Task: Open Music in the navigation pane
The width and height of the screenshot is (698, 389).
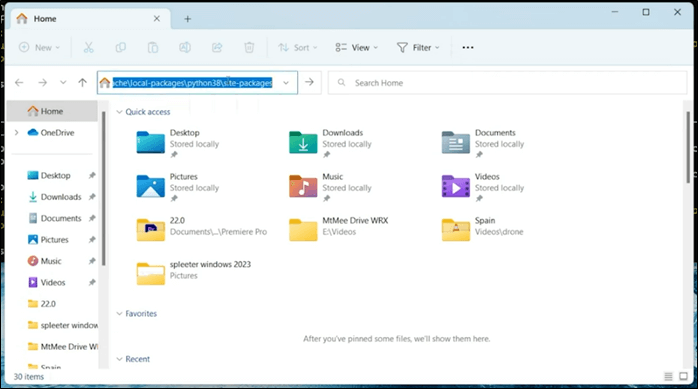Action: pos(51,261)
